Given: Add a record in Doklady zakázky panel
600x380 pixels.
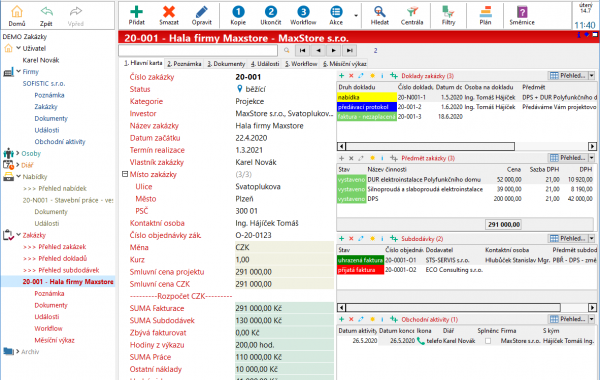Looking at the screenshot, I should click(341, 76).
